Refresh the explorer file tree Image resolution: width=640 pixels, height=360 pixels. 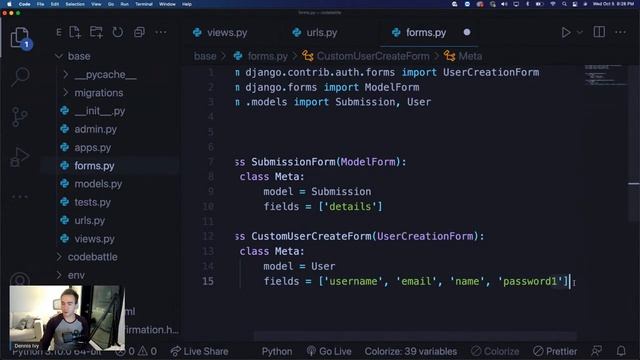point(118,32)
